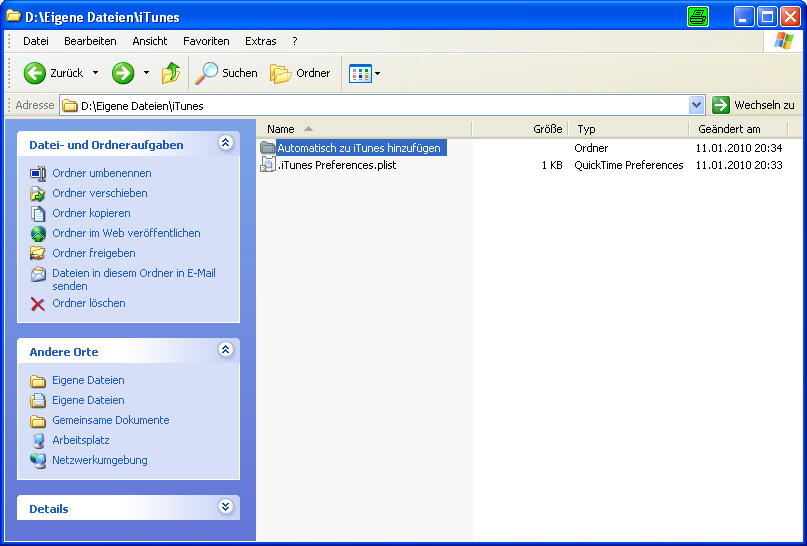Select the .iTunes Preferences.plist file name

point(337,165)
